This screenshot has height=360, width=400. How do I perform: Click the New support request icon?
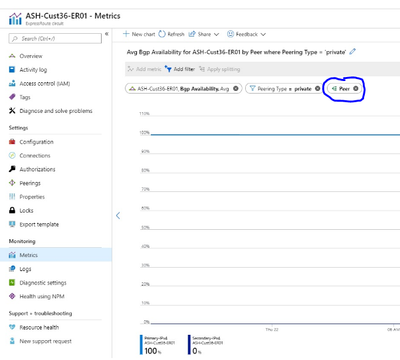12,341
